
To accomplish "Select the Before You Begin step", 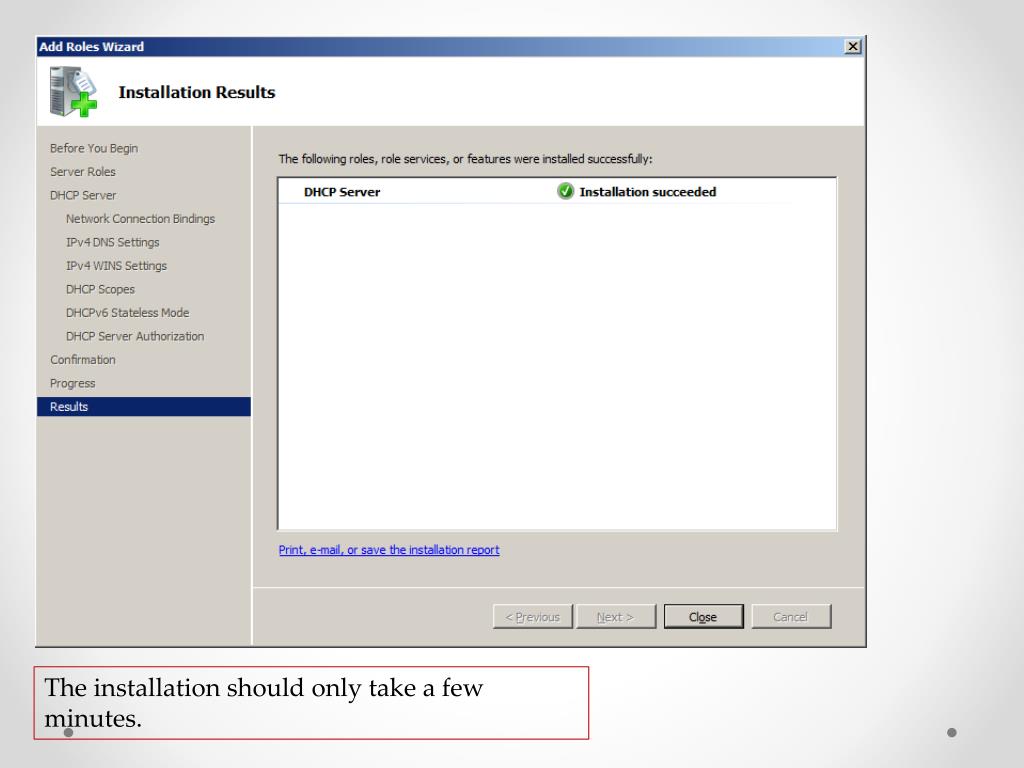I will [x=94, y=148].
